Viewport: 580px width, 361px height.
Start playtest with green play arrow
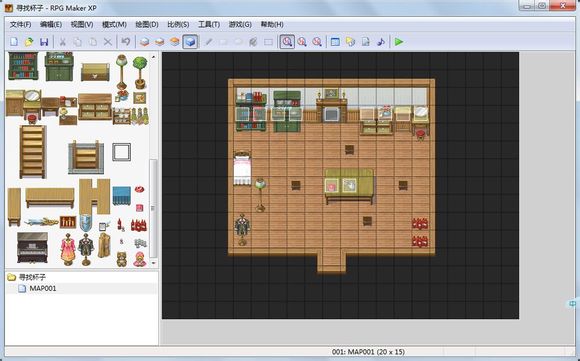coord(399,42)
